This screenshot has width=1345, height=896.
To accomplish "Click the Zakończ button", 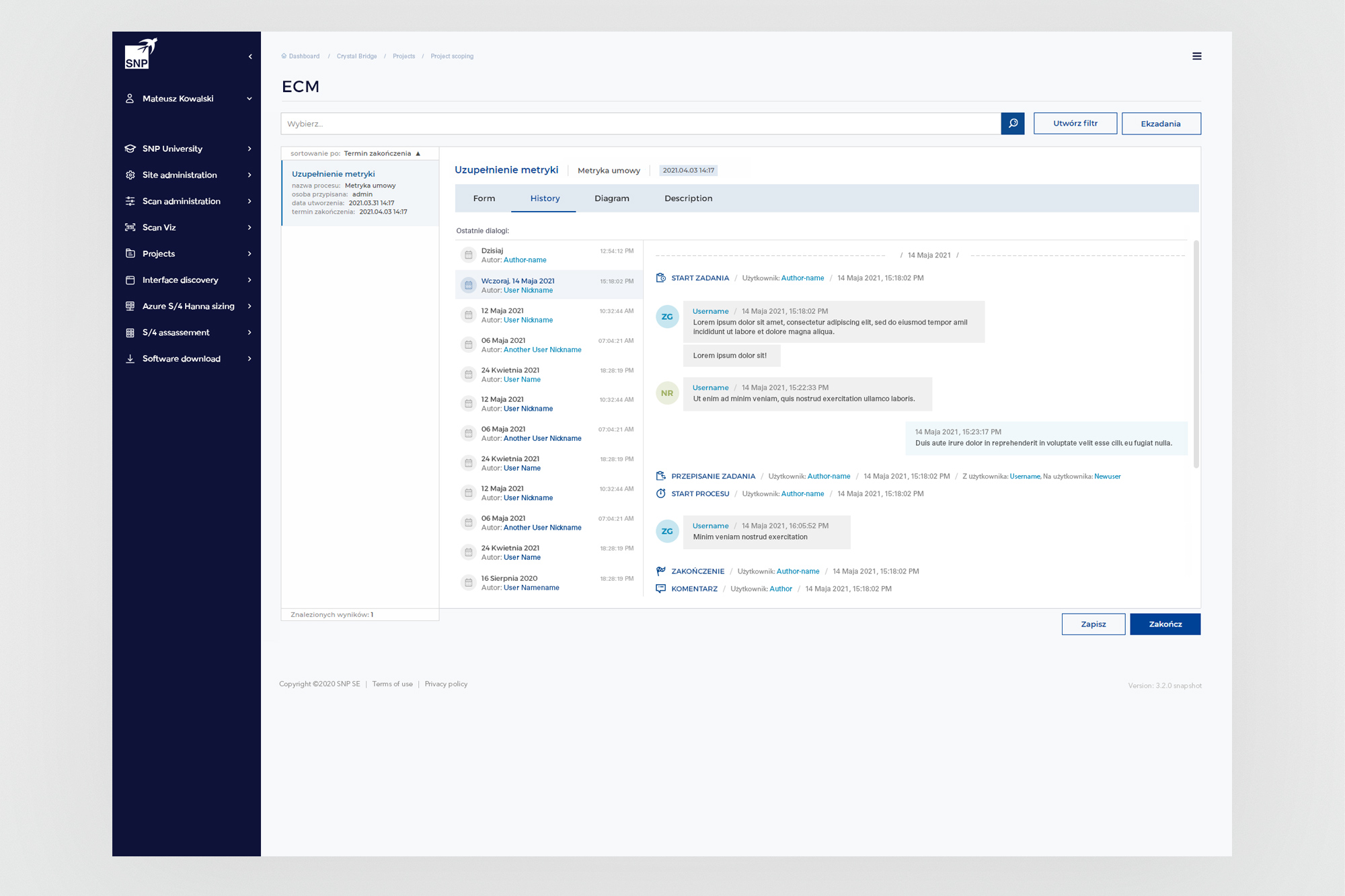I will tap(1165, 624).
